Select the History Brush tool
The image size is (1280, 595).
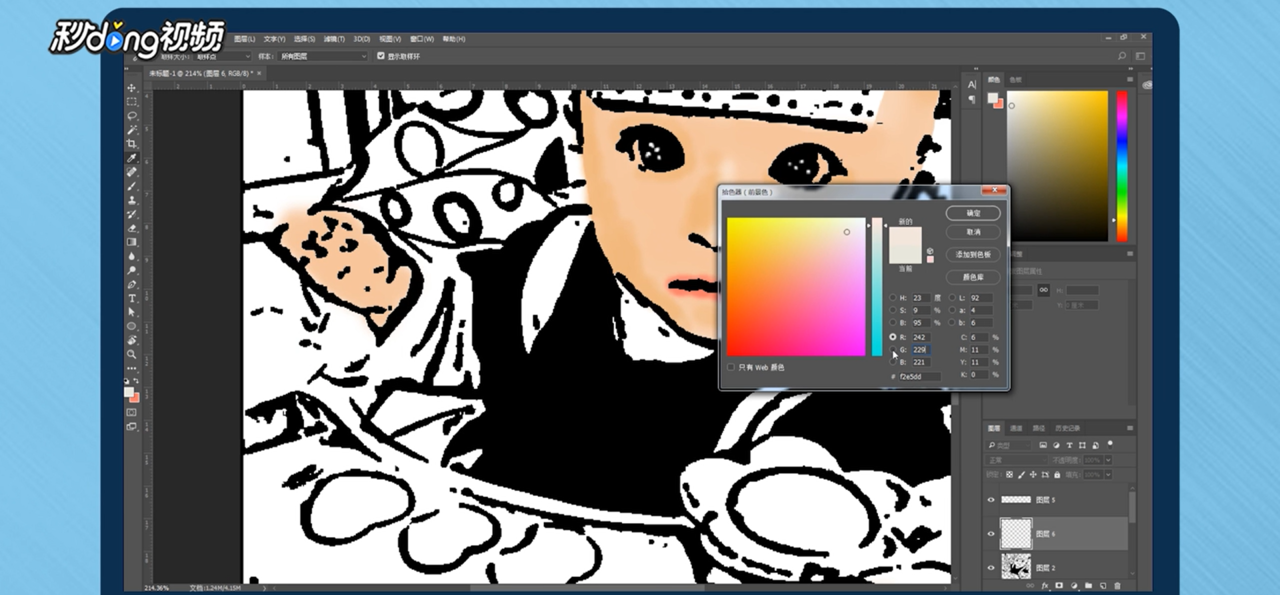[x=131, y=214]
